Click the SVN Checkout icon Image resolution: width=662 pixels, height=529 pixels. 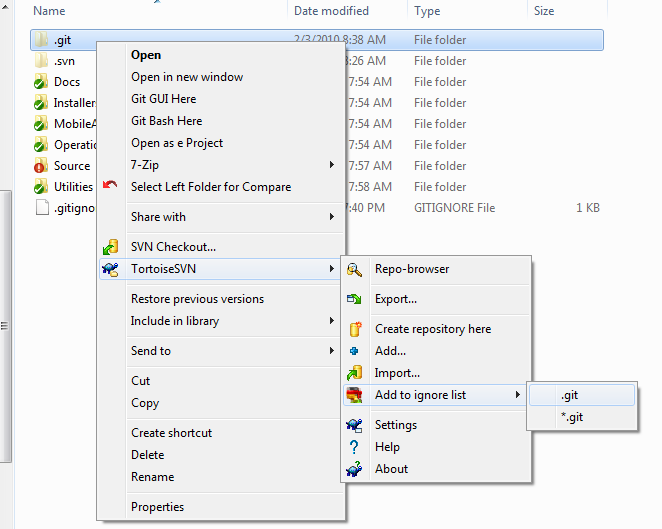click(110, 247)
